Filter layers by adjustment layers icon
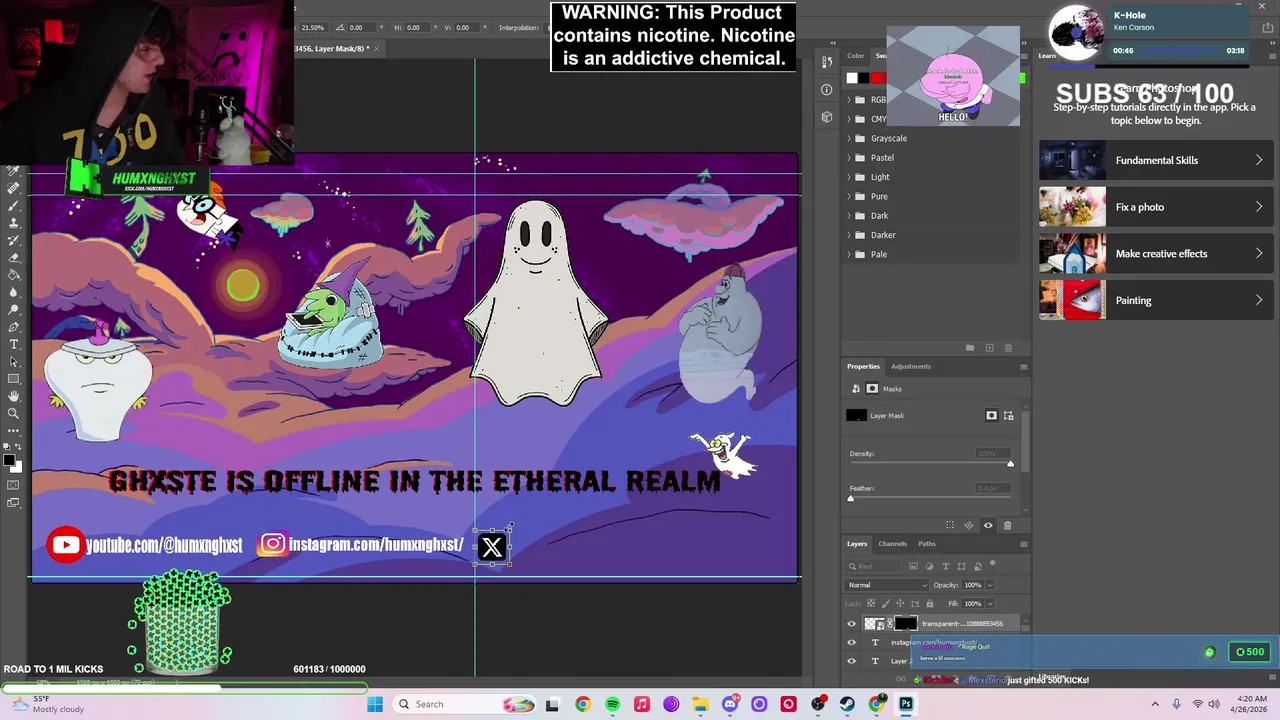 coord(929,566)
